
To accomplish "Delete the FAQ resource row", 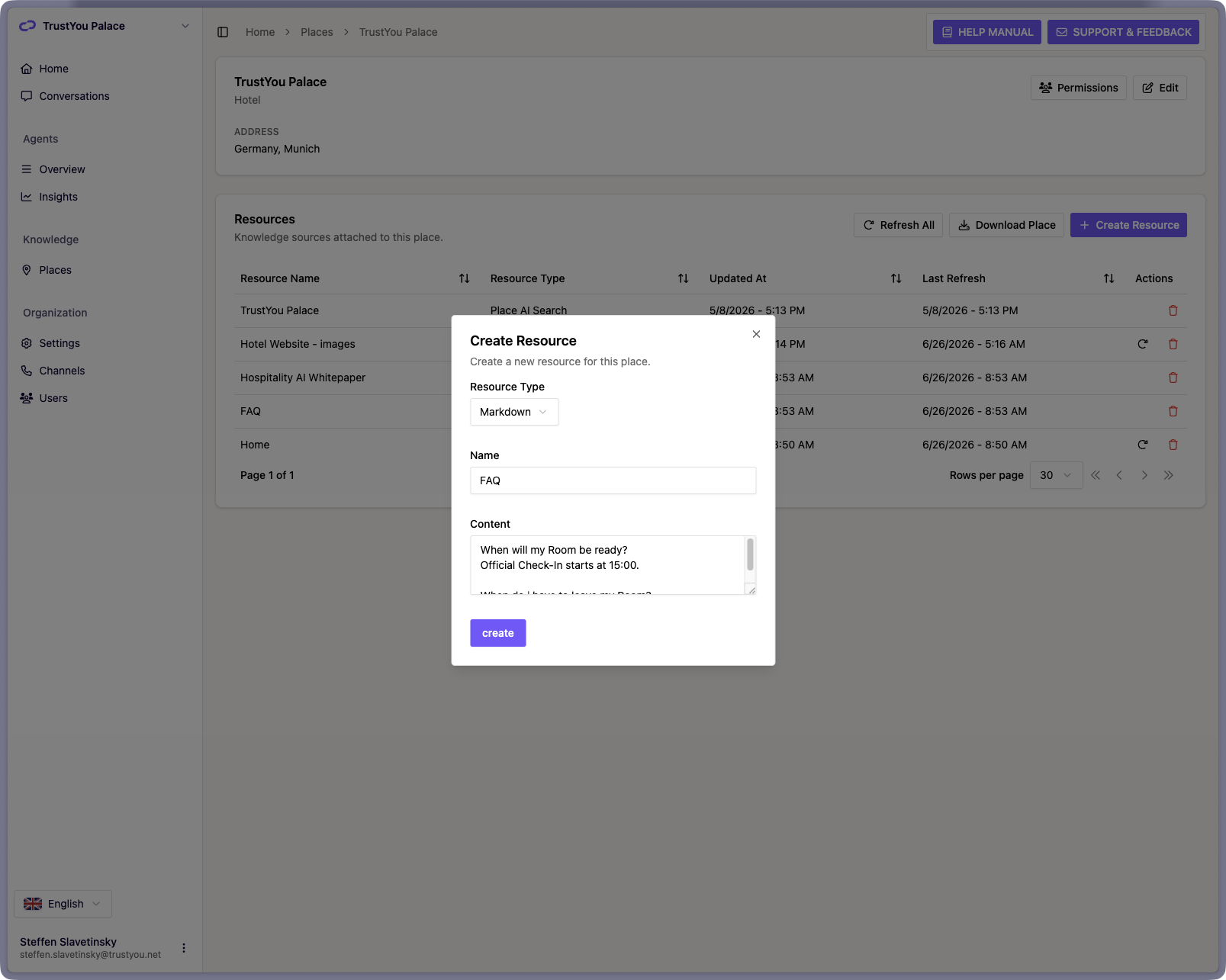I will (1173, 411).
